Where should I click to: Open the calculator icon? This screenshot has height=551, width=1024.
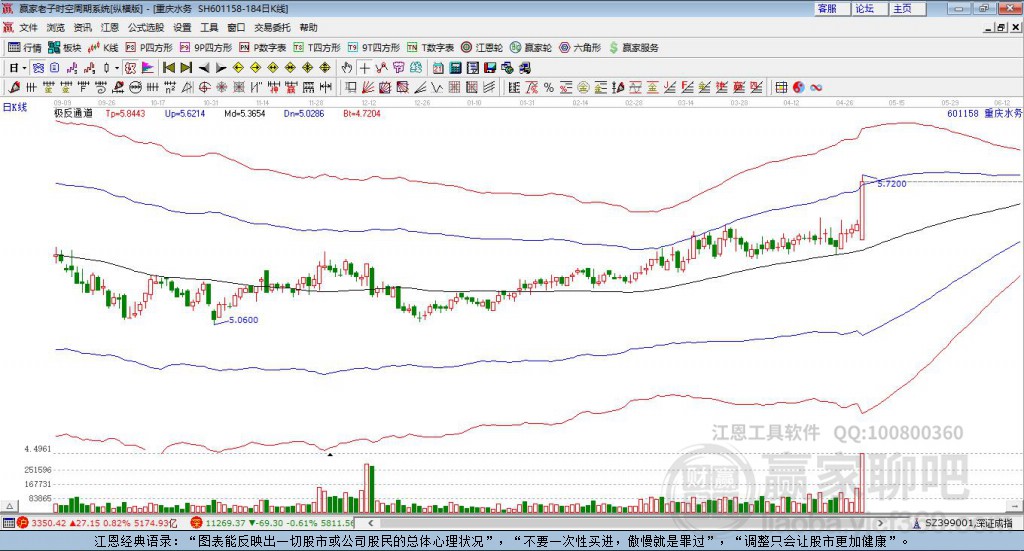click(455, 68)
